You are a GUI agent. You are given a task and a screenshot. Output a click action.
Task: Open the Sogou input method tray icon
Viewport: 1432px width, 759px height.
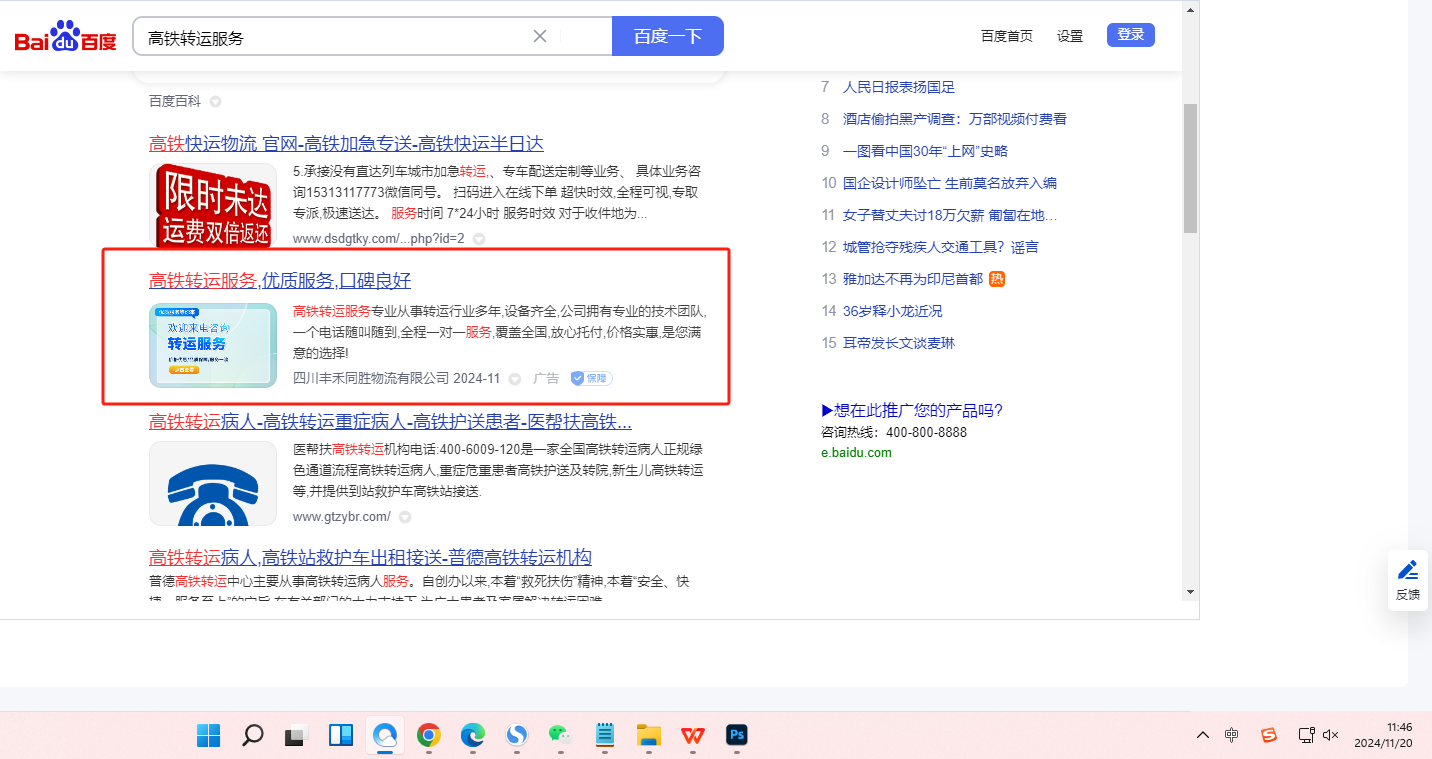(1268, 735)
